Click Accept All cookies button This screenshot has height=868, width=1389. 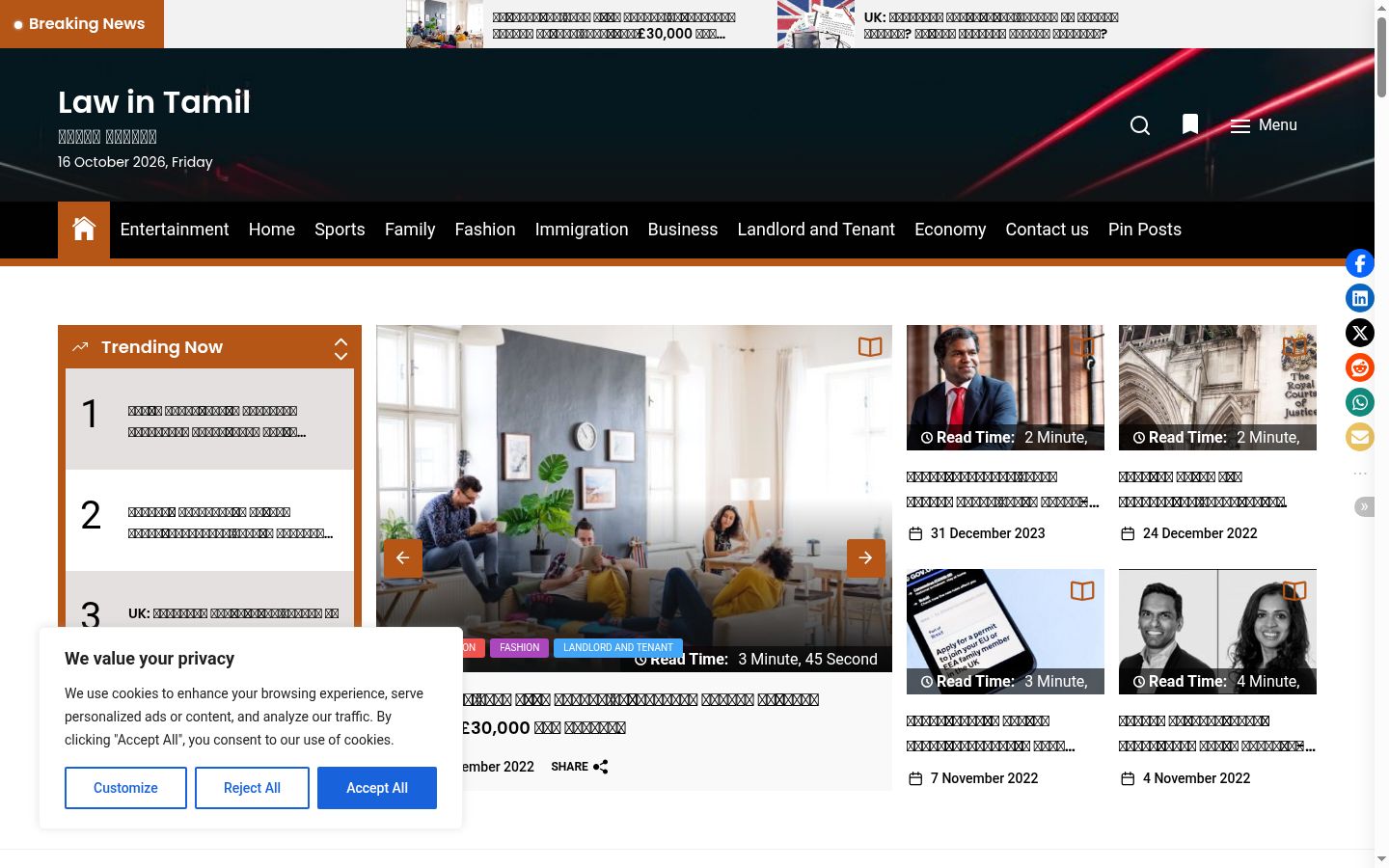377,788
